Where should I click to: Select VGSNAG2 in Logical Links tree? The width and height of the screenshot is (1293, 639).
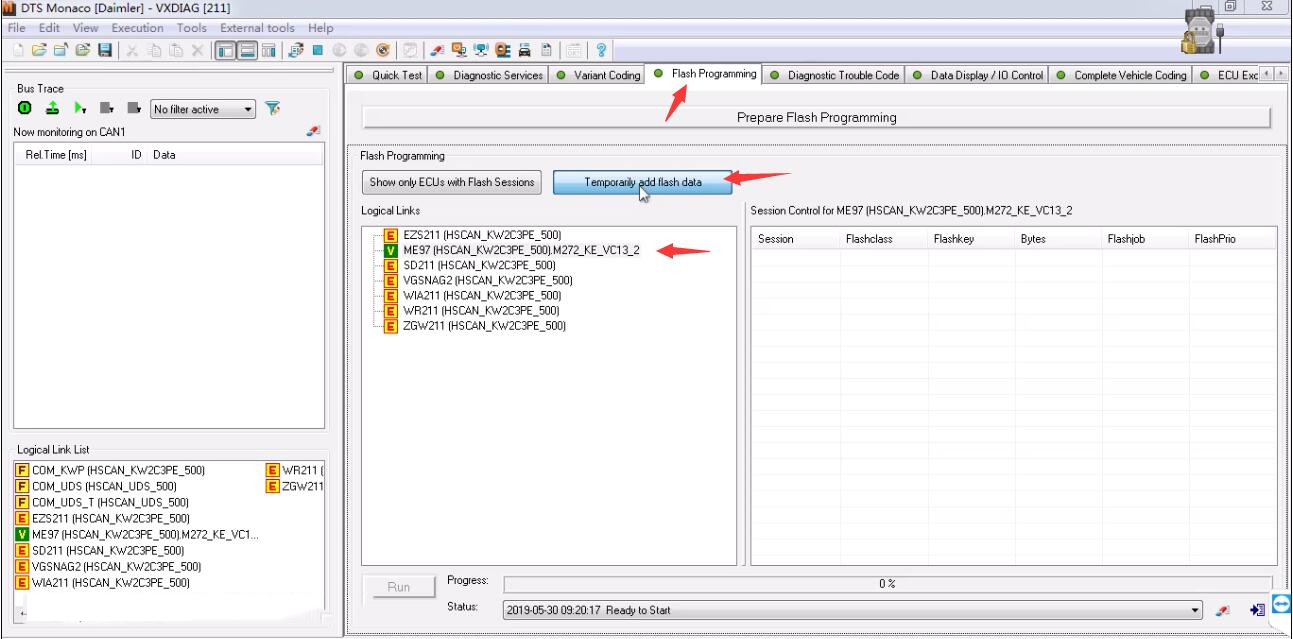[x=487, y=280]
